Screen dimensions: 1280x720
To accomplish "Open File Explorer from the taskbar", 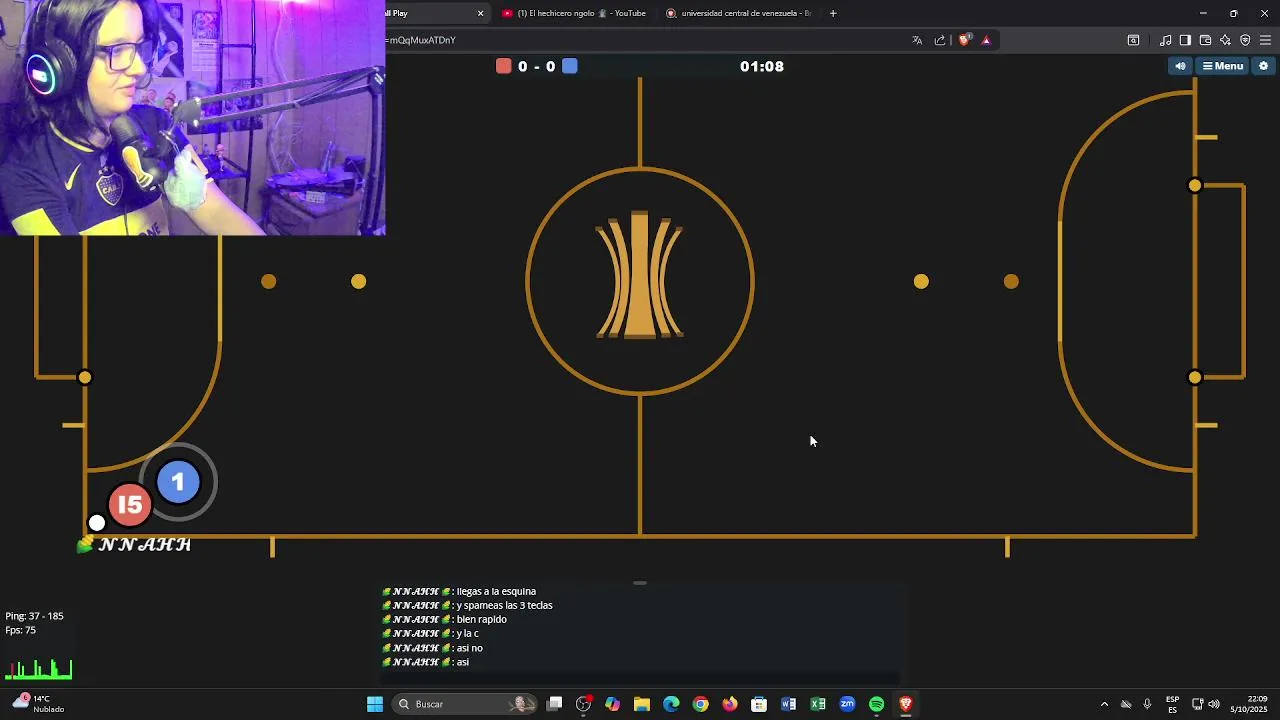I will [x=642, y=704].
